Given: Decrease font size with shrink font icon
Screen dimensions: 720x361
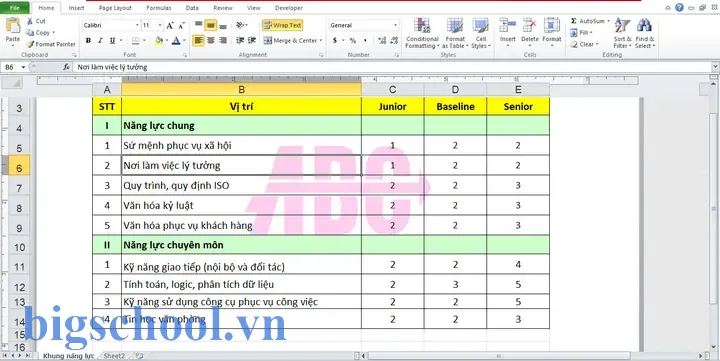Looking at the screenshot, I should coord(181,26).
